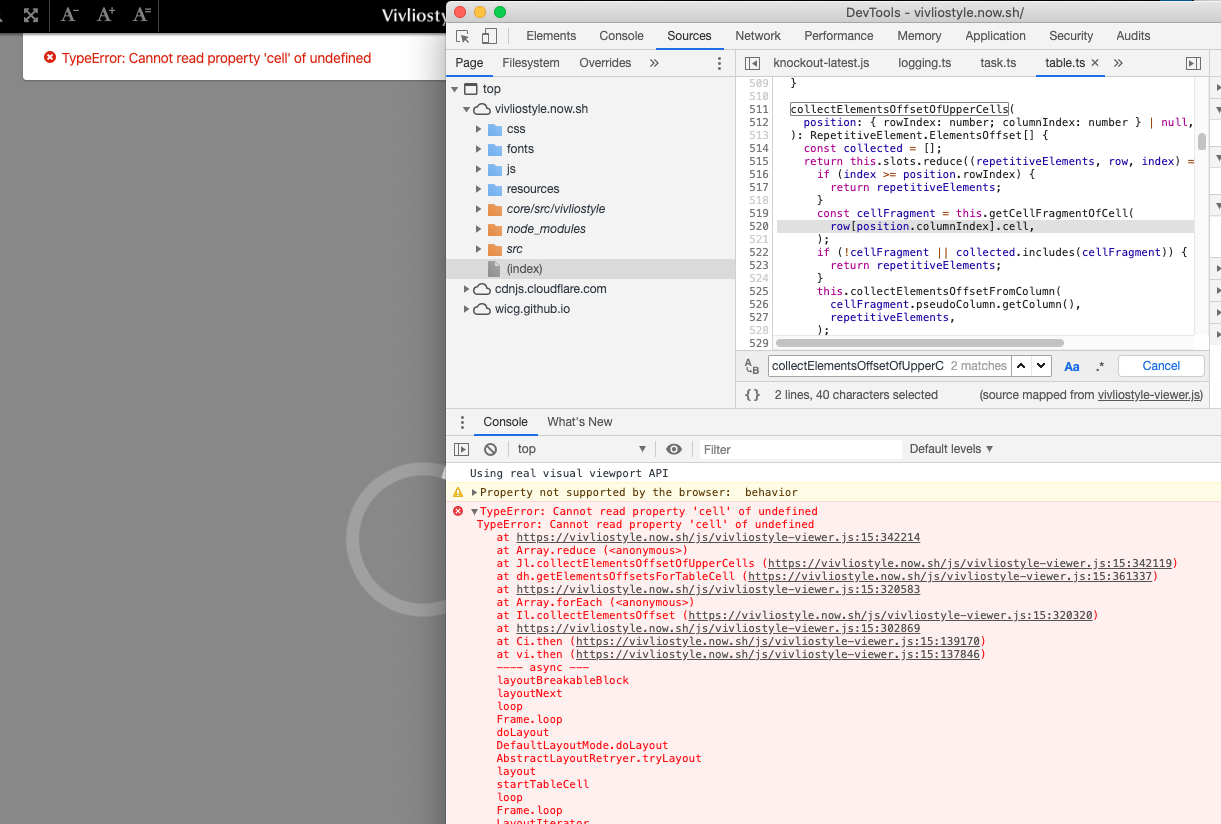Switch to the Network panel

click(757, 35)
